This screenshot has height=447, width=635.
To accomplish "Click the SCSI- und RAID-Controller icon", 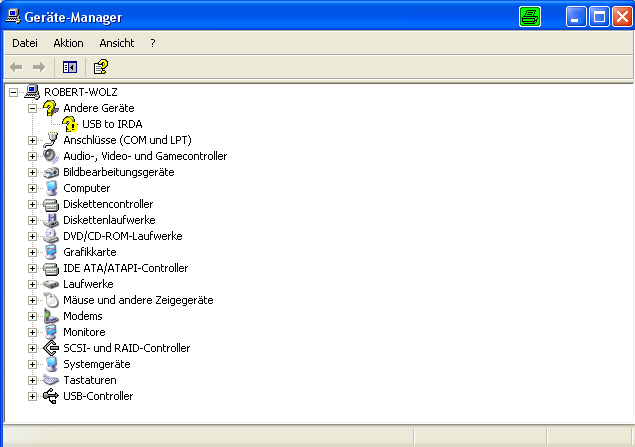I will click(x=51, y=348).
